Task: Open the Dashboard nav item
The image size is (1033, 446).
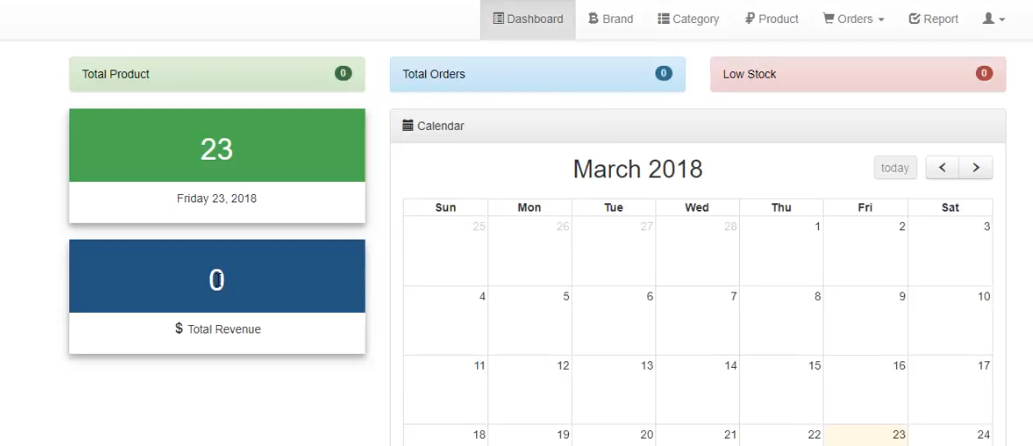Action: click(528, 19)
